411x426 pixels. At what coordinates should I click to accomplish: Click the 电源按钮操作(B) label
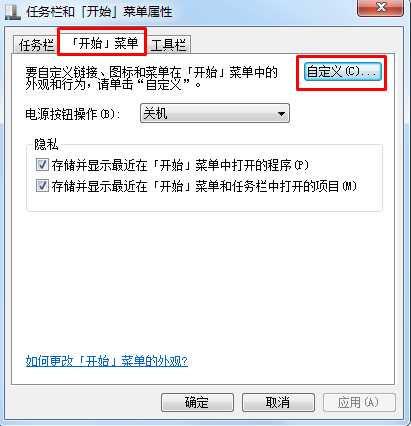coord(73,114)
